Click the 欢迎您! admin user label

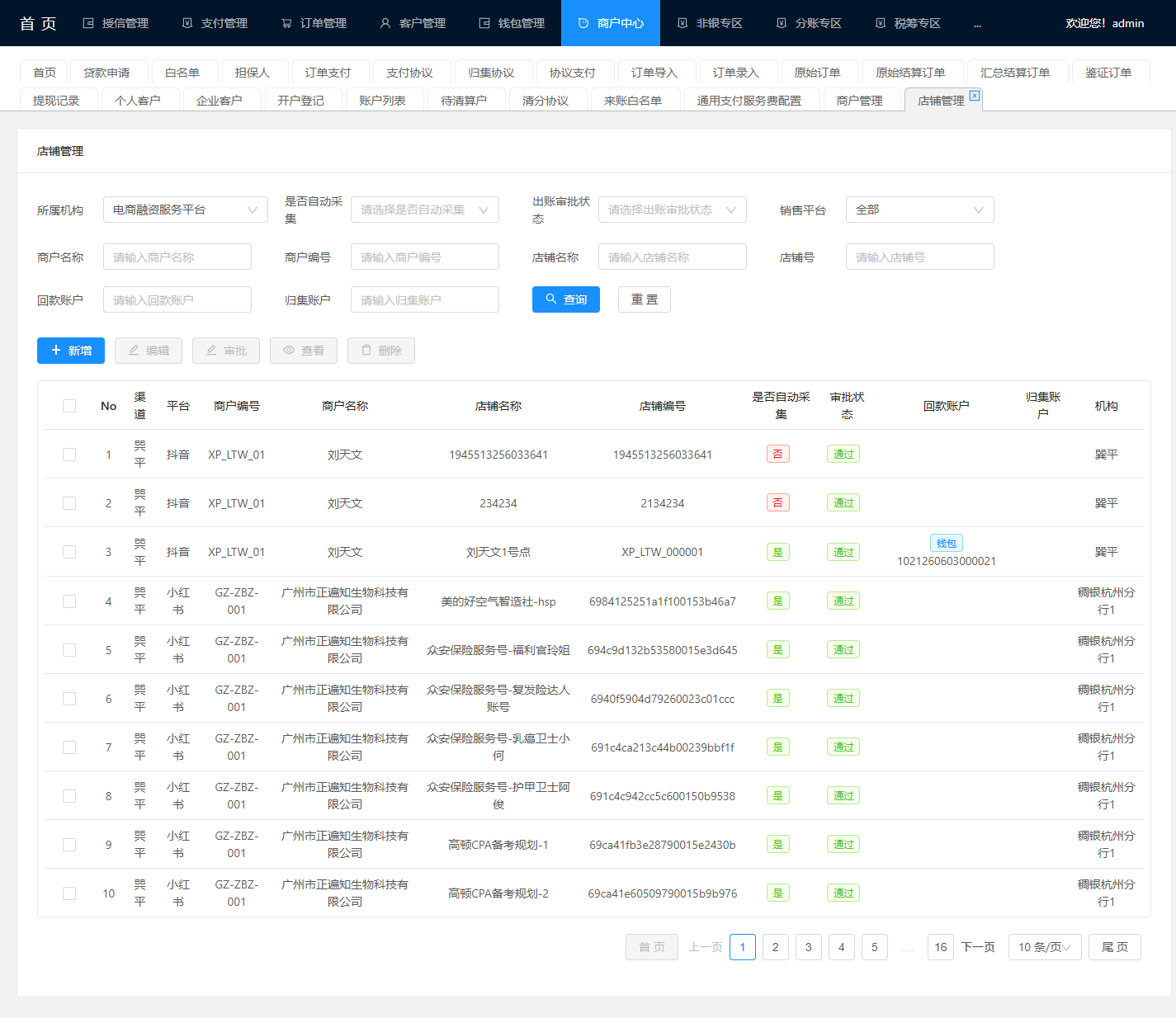[x=1104, y=23]
